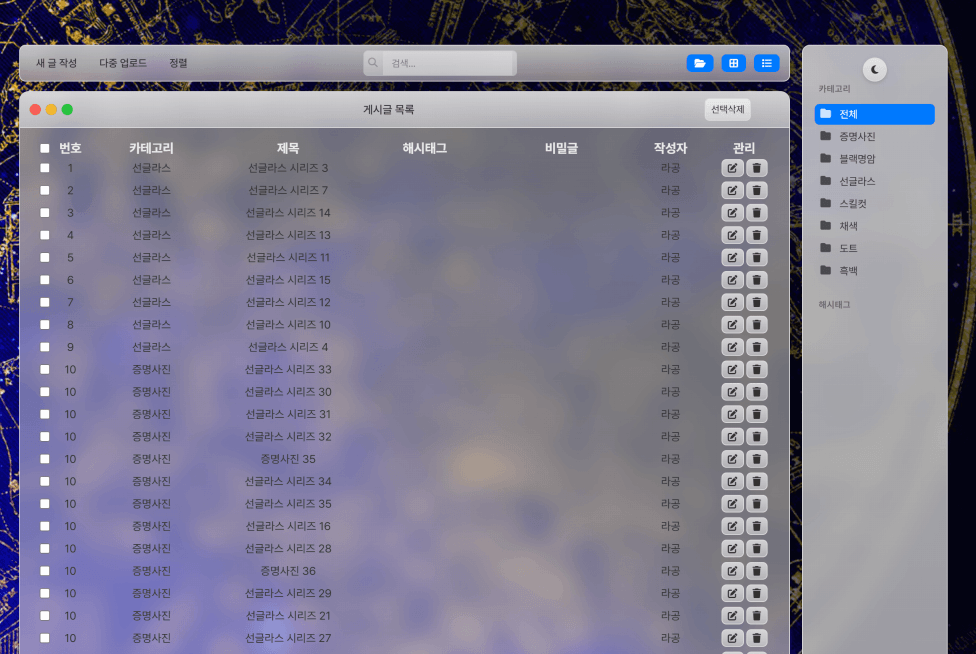976x654 pixels.
Task: Delete the post 선글라스 시리즈 7
Action: (756, 190)
